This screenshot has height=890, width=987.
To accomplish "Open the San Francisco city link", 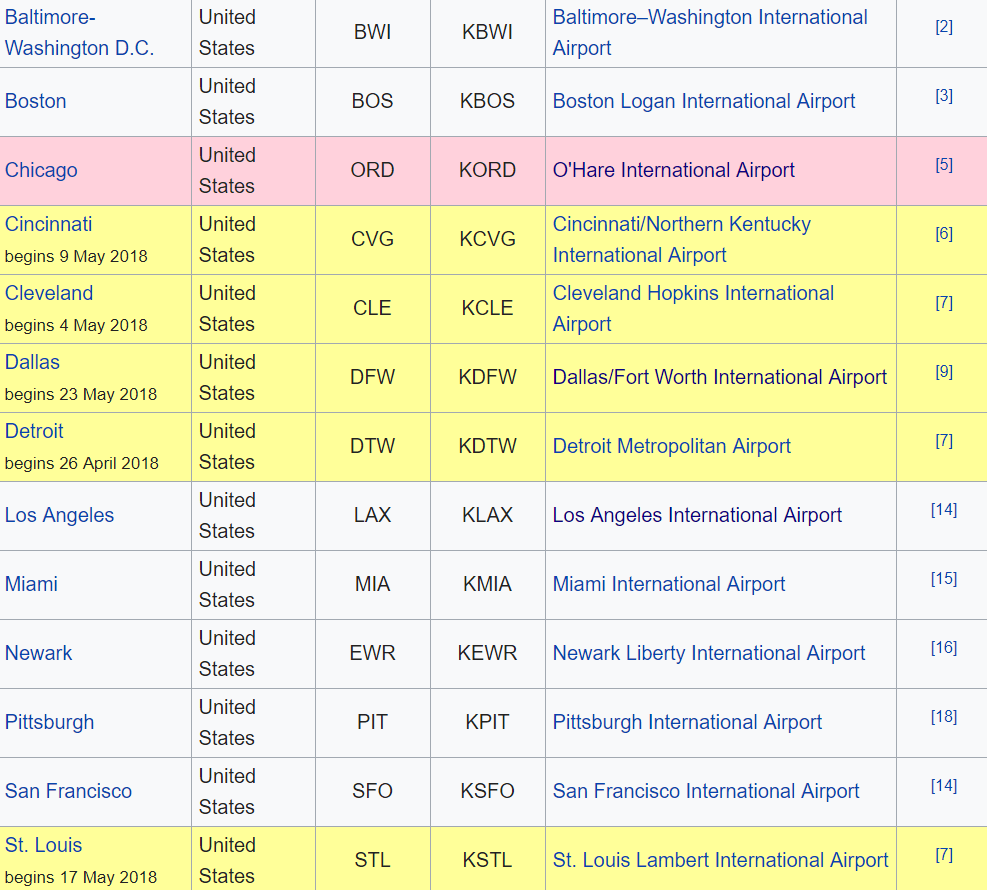I will [x=68, y=791].
